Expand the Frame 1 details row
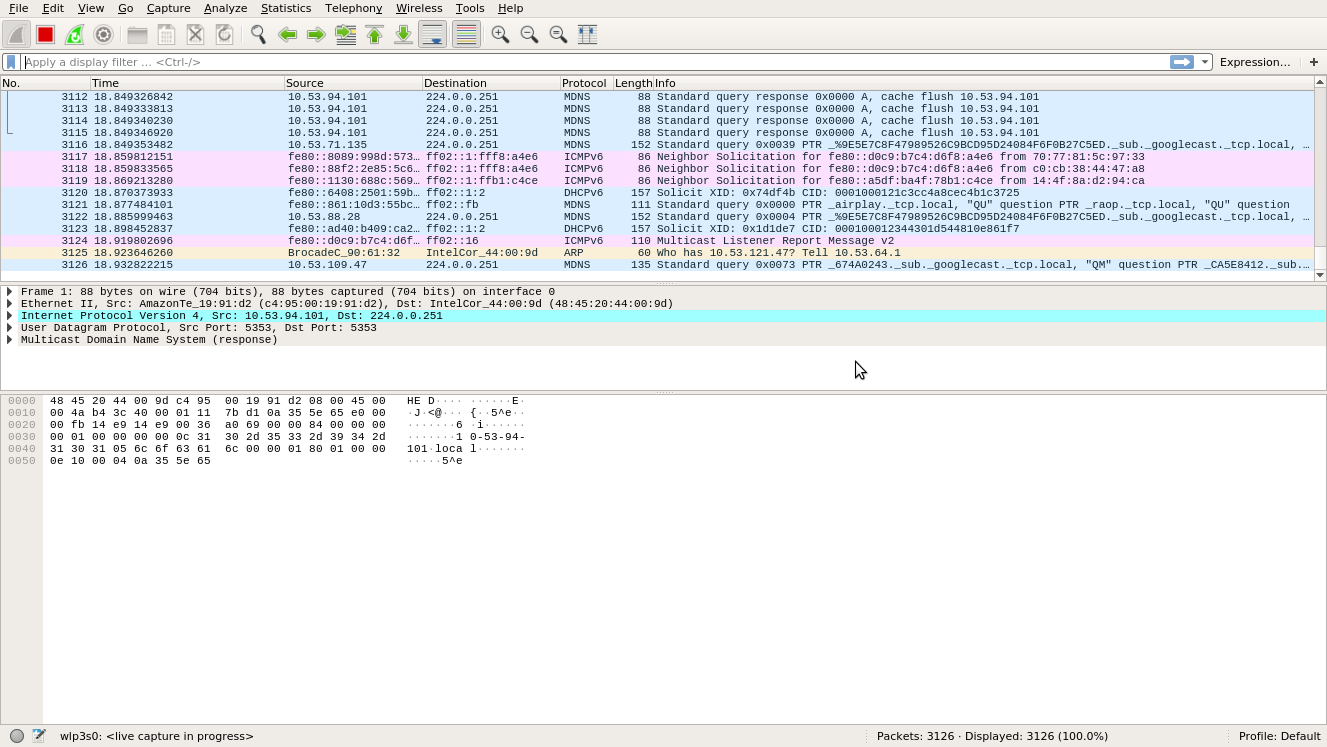Viewport: 1327px width, 747px height. click(x=9, y=292)
